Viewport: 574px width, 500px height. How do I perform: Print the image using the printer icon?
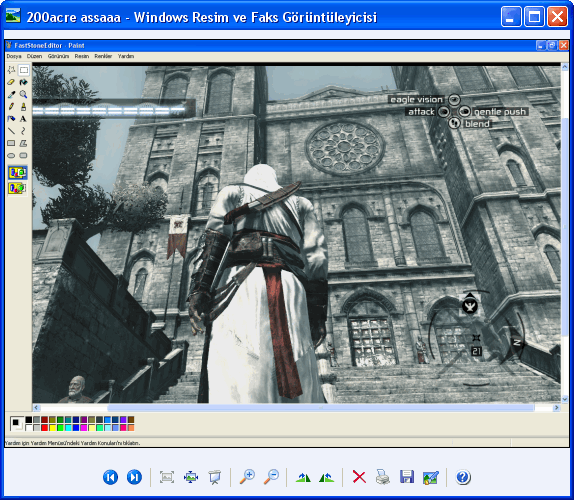click(x=383, y=477)
